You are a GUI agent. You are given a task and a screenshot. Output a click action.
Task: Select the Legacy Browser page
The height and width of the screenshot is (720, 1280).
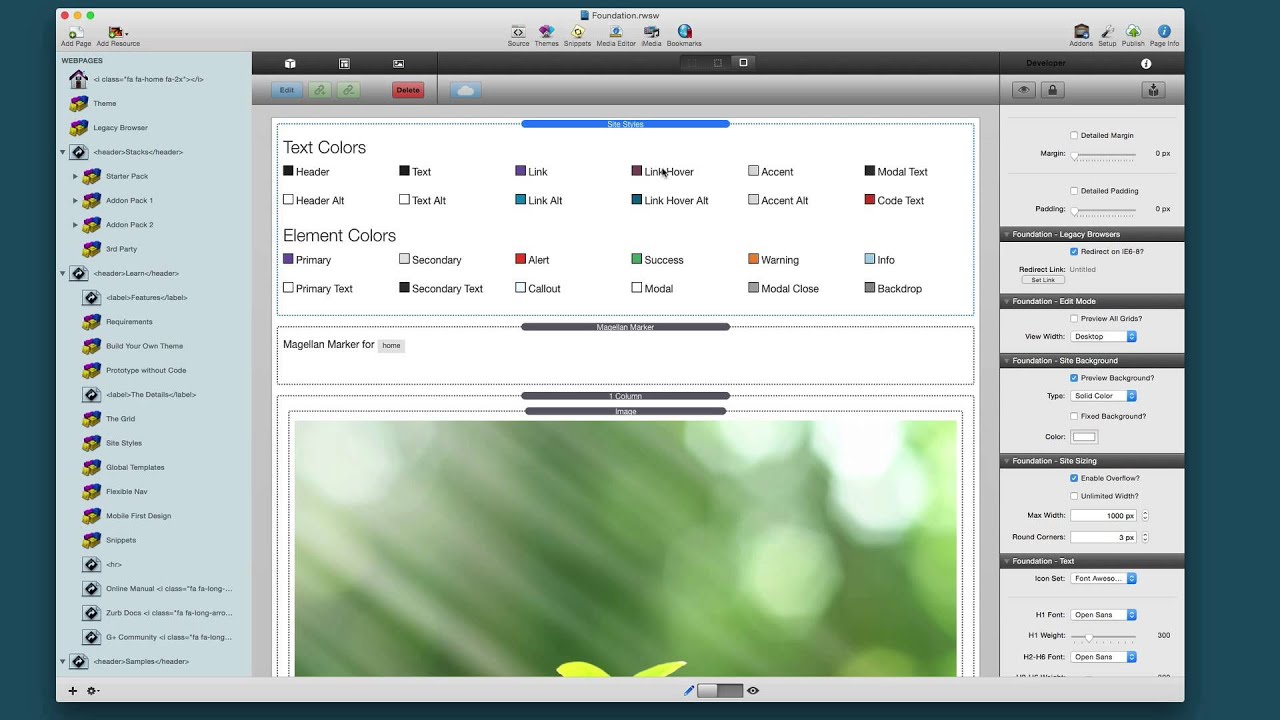tap(120, 128)
